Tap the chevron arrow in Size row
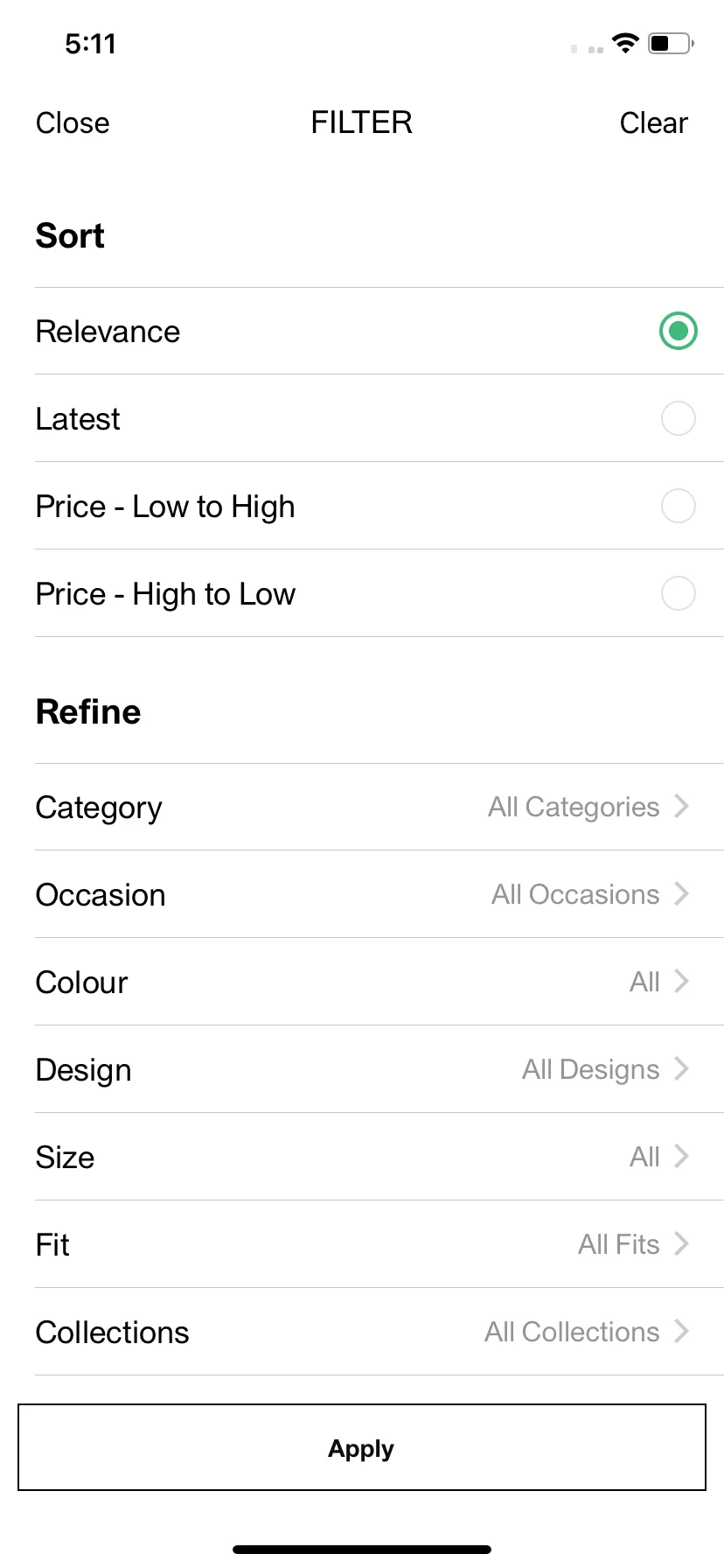This screenshot has height=1568, width=724. [682, 1156]
